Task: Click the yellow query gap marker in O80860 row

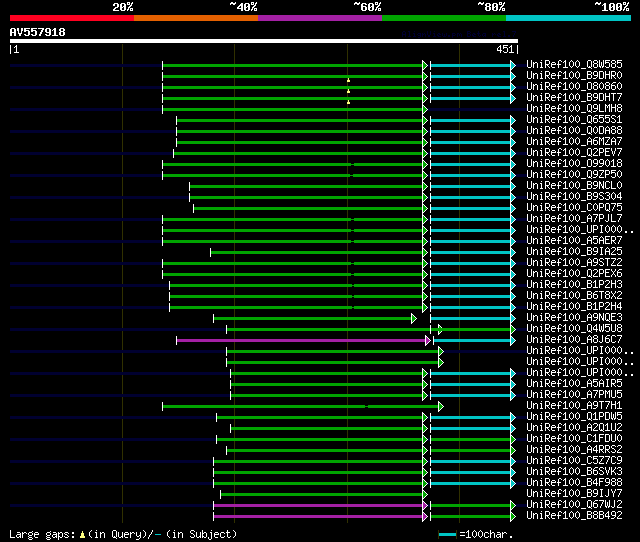Action: pyautogui.click(x=348, y=91)
